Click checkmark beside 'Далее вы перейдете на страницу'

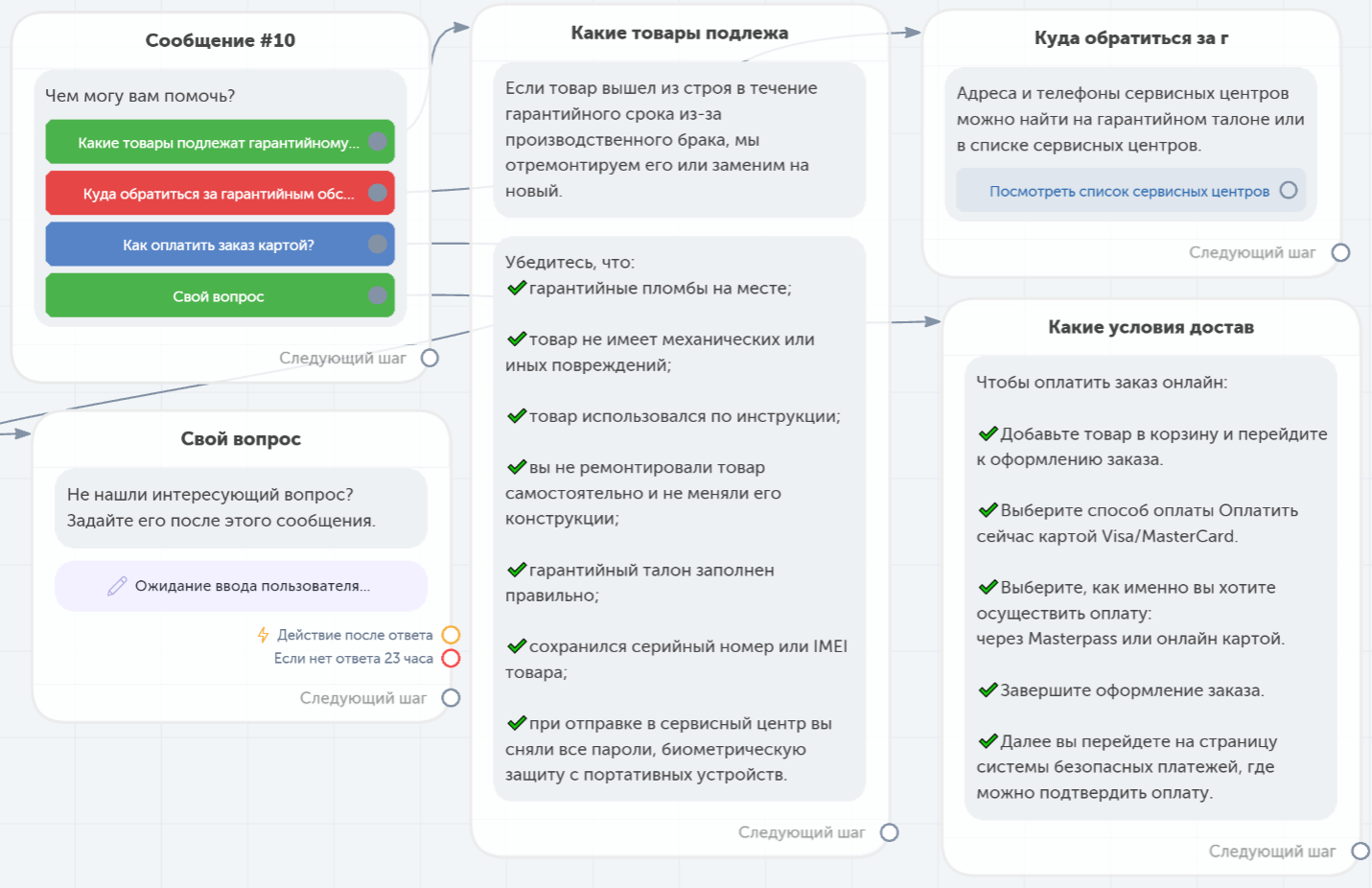(988, 740)
